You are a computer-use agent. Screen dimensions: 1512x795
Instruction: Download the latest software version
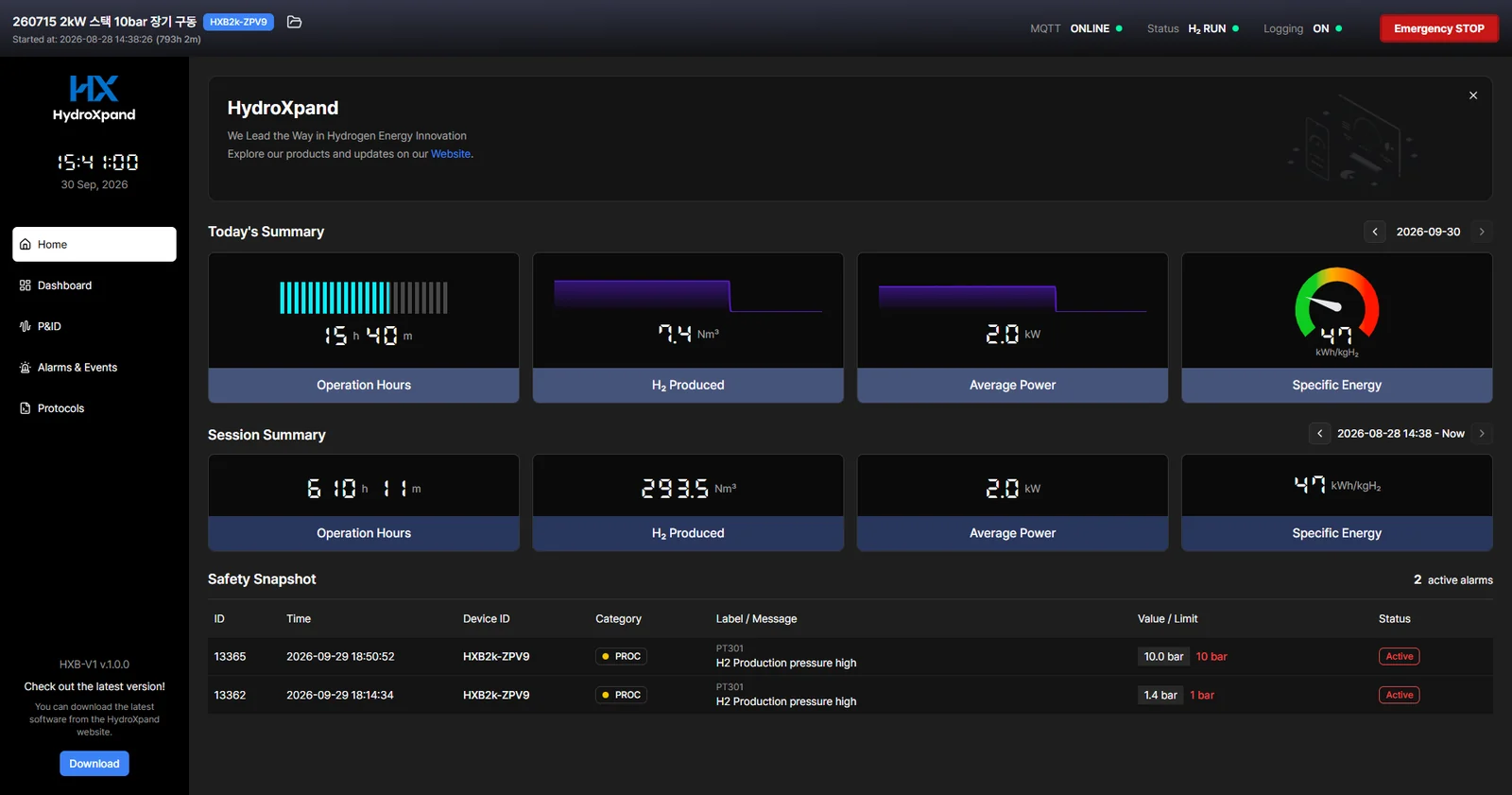[94, 764]
